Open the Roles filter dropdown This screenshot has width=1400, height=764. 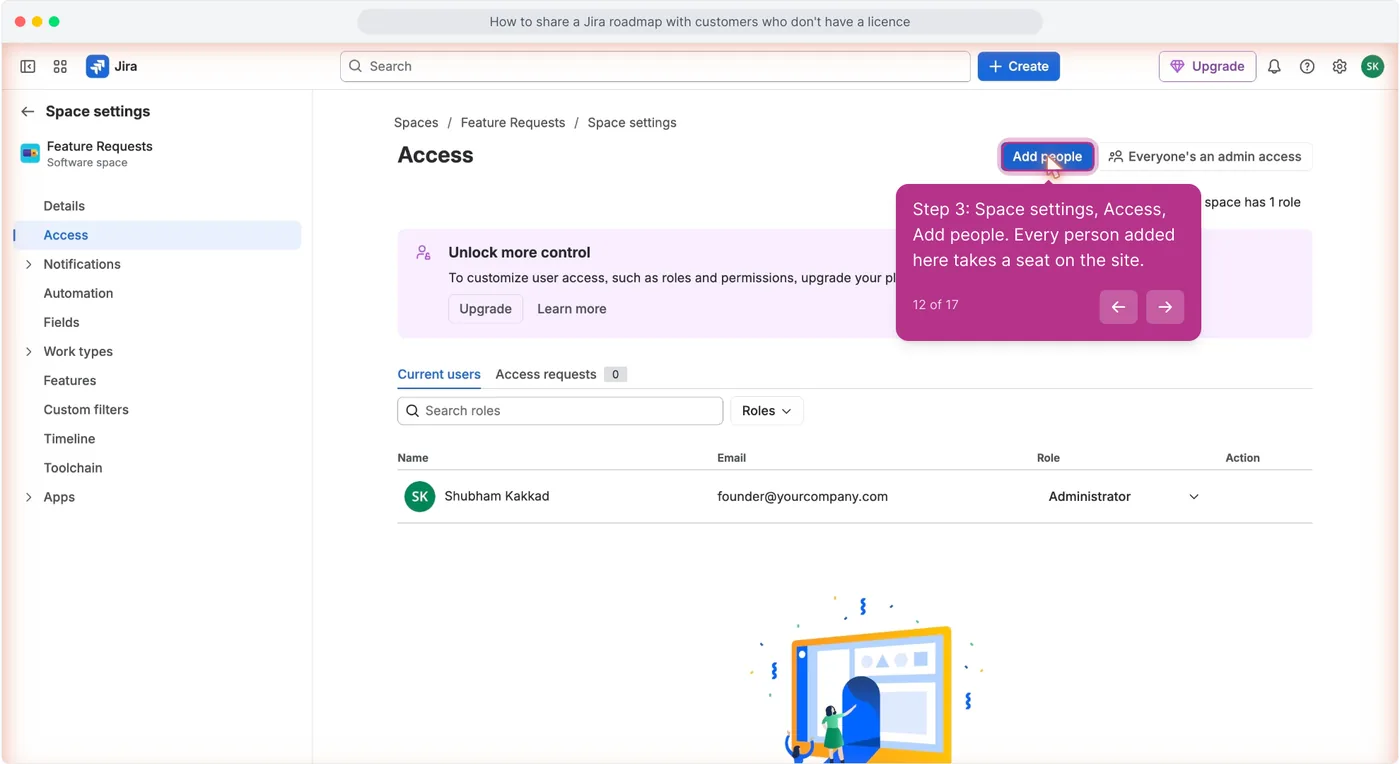coord(767,411)
